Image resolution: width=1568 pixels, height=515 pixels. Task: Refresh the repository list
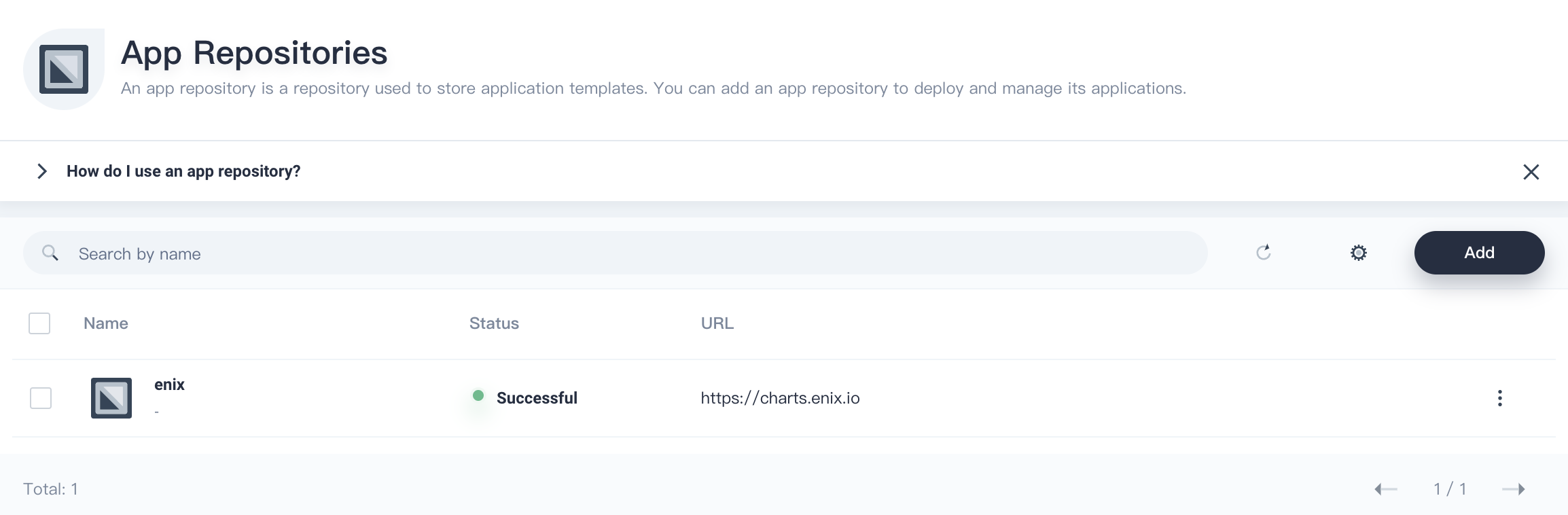pos(1264,253)
